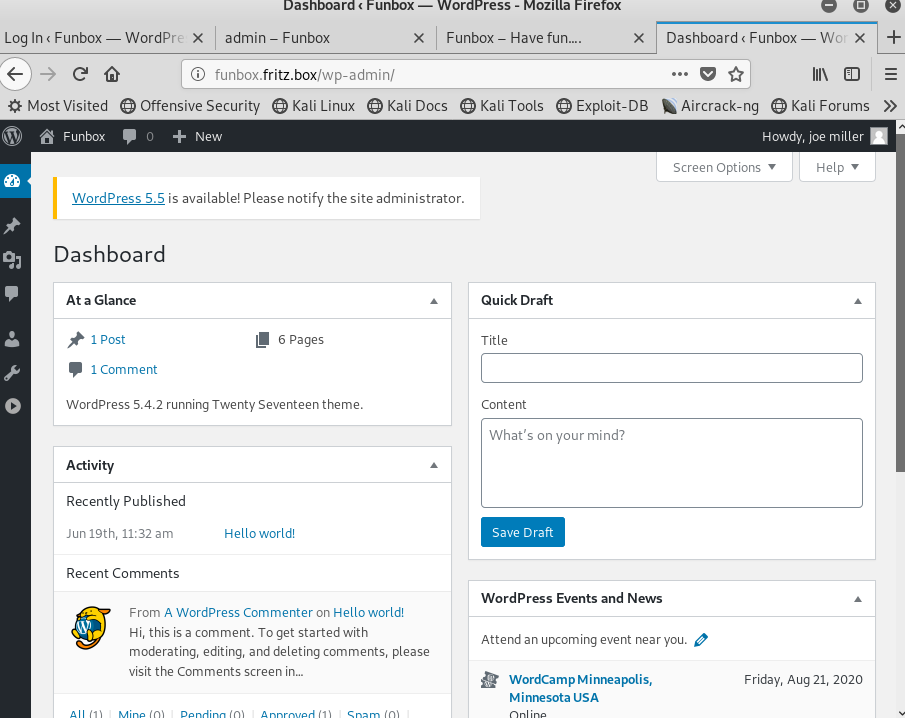Image resolution: width=905 pixels, height=718 pixels.
Task: Open Funbox site home in admin bar
Action: 73,136
